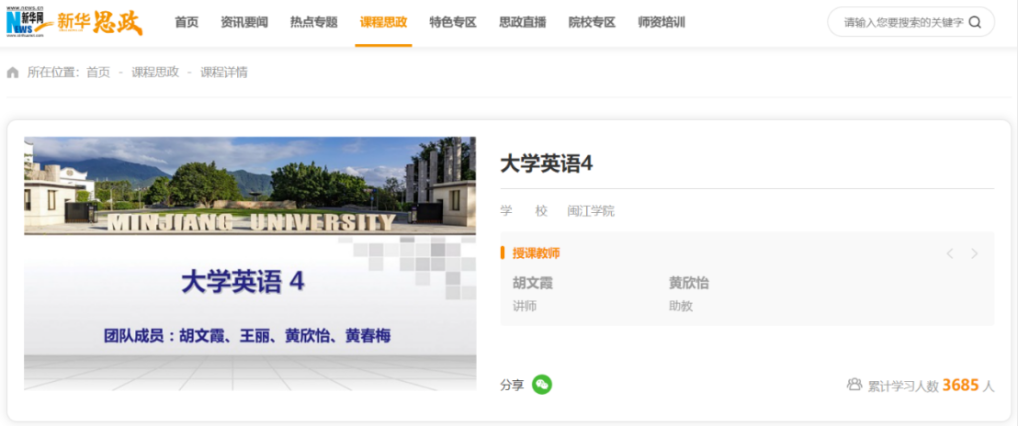Show next teachers with right arrow
Image resolution: width=1018 pixels, height=426 pixels.
pos(974,253)
